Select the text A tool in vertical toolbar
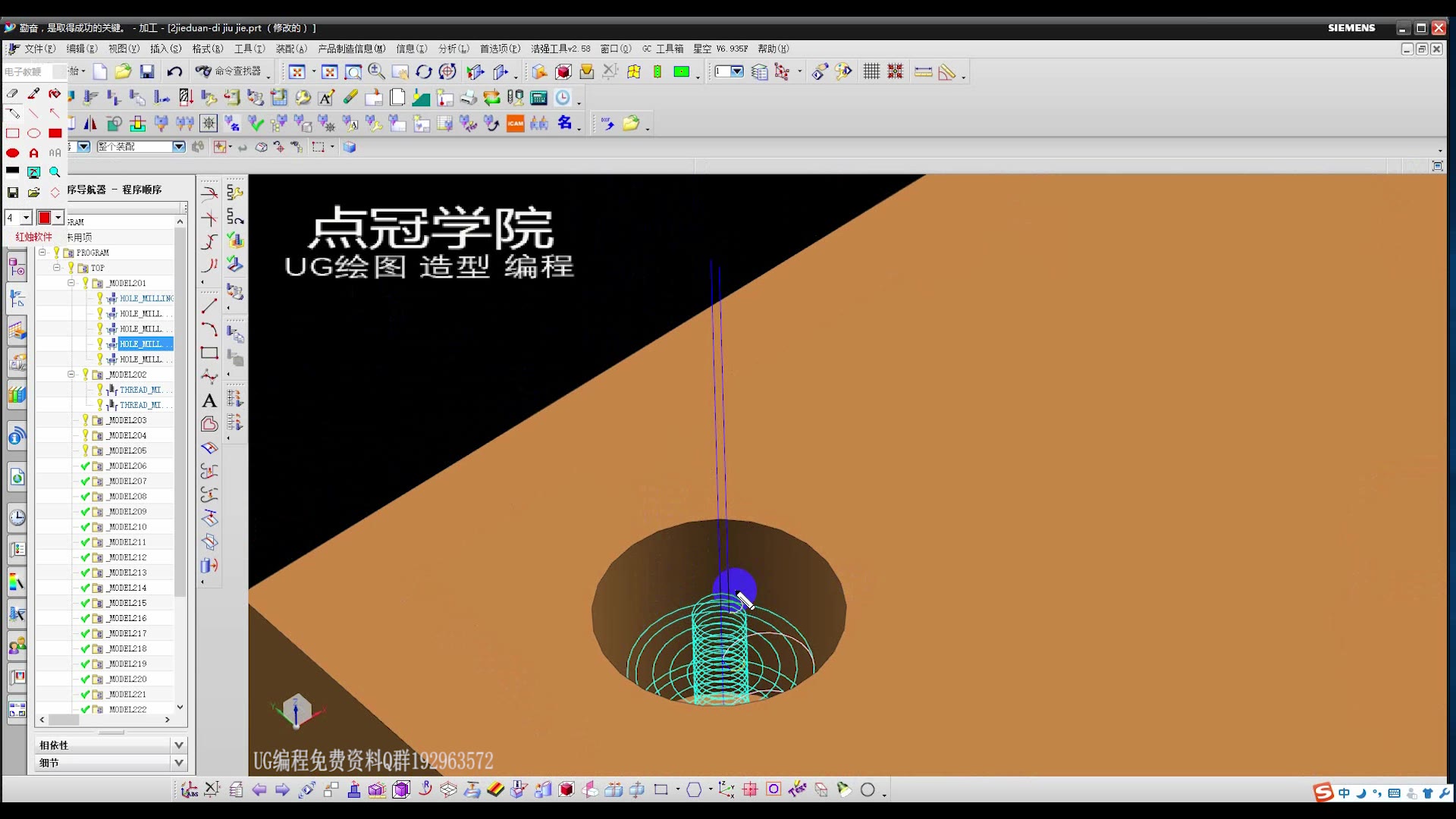This screenshot has width=1456, height=819. [x=209, y=401]
